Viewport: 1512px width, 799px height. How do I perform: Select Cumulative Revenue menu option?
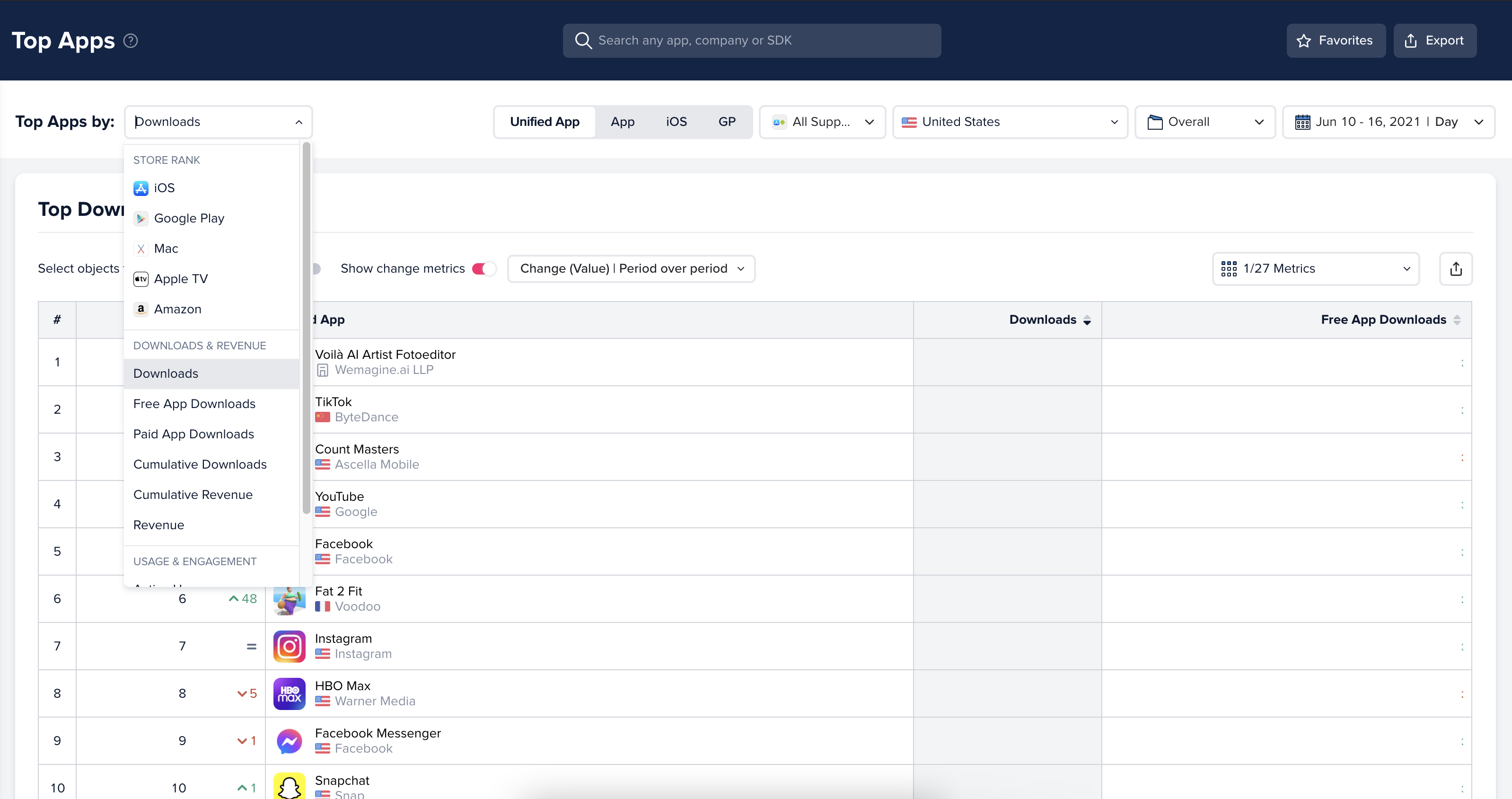(x=193, y=495)
